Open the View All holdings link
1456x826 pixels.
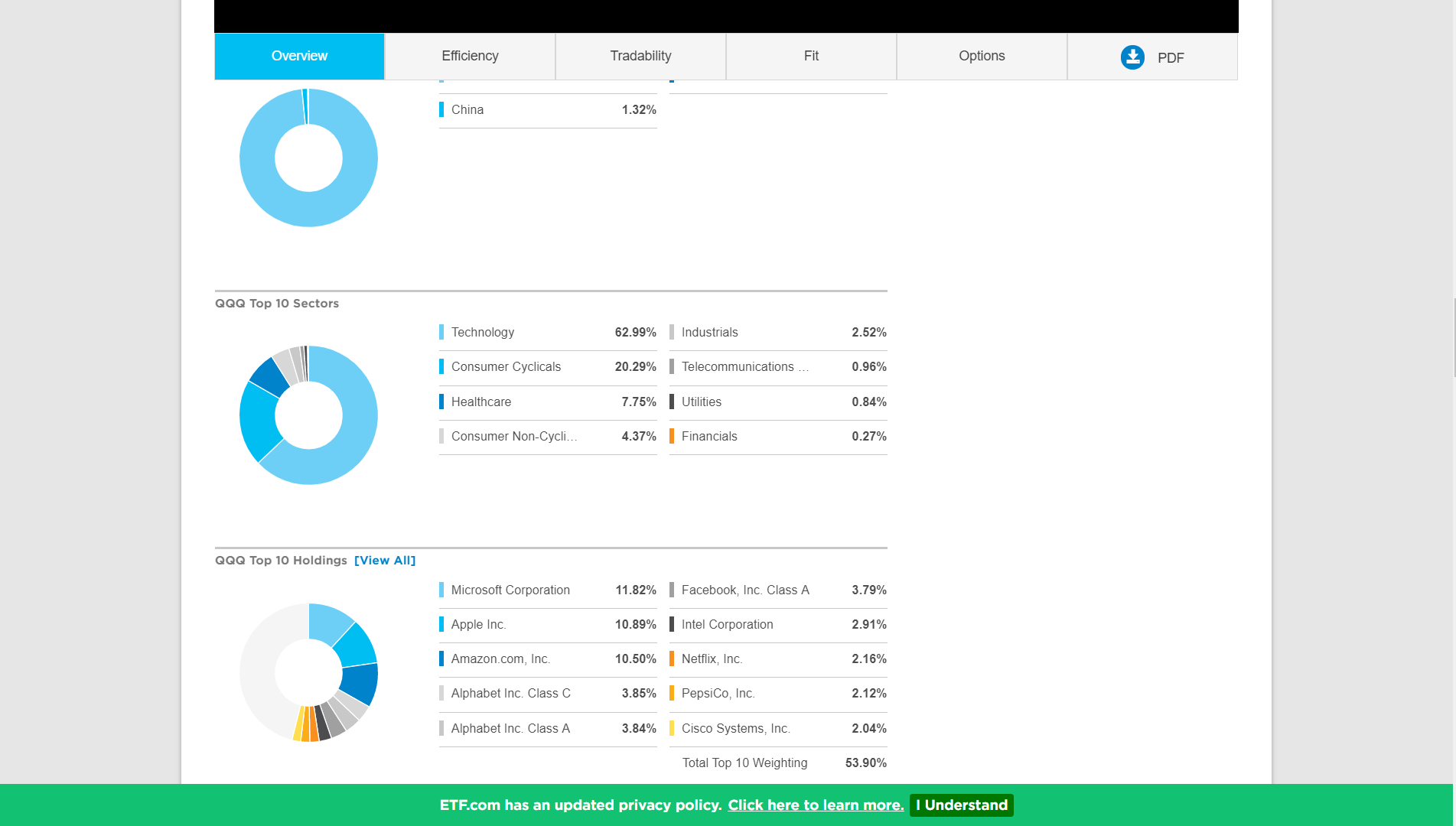tap(385, 561)
